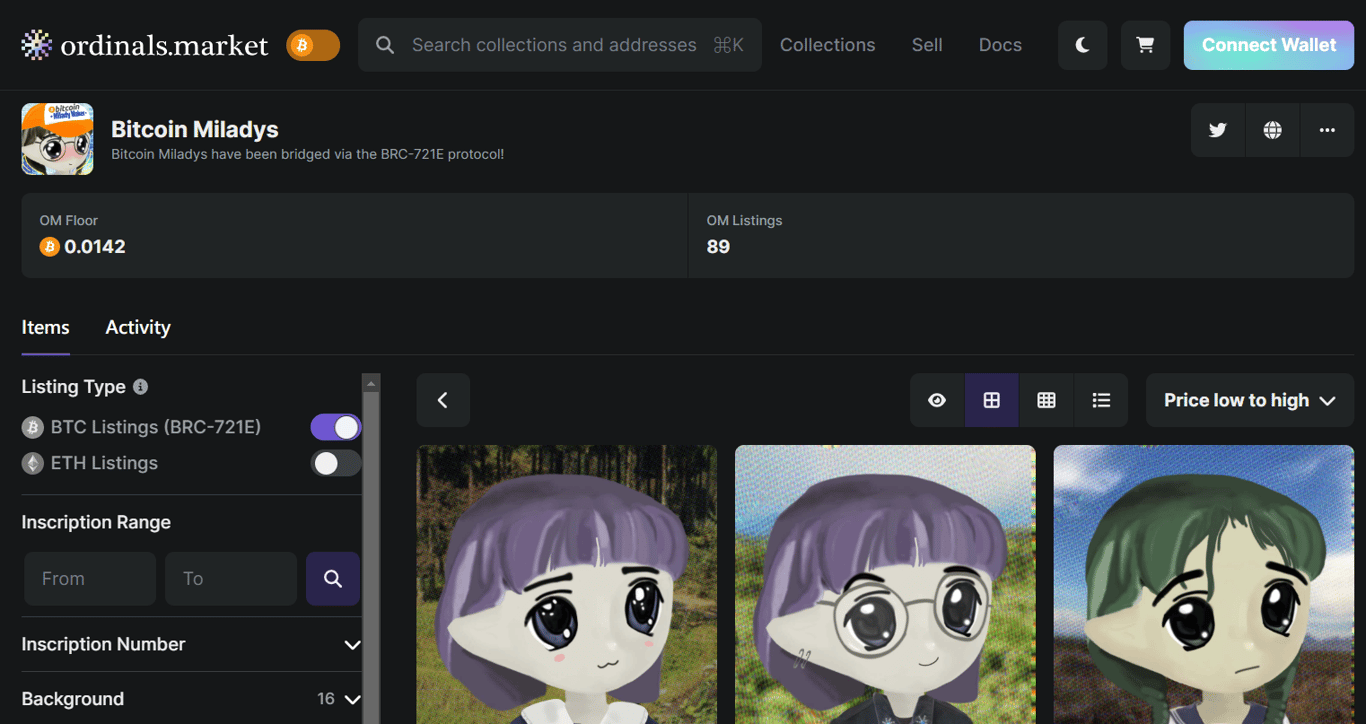The height and width of the screenshot is (724, 1366).
Task: Open the Milady with round glasses
Action: (885, 584)
